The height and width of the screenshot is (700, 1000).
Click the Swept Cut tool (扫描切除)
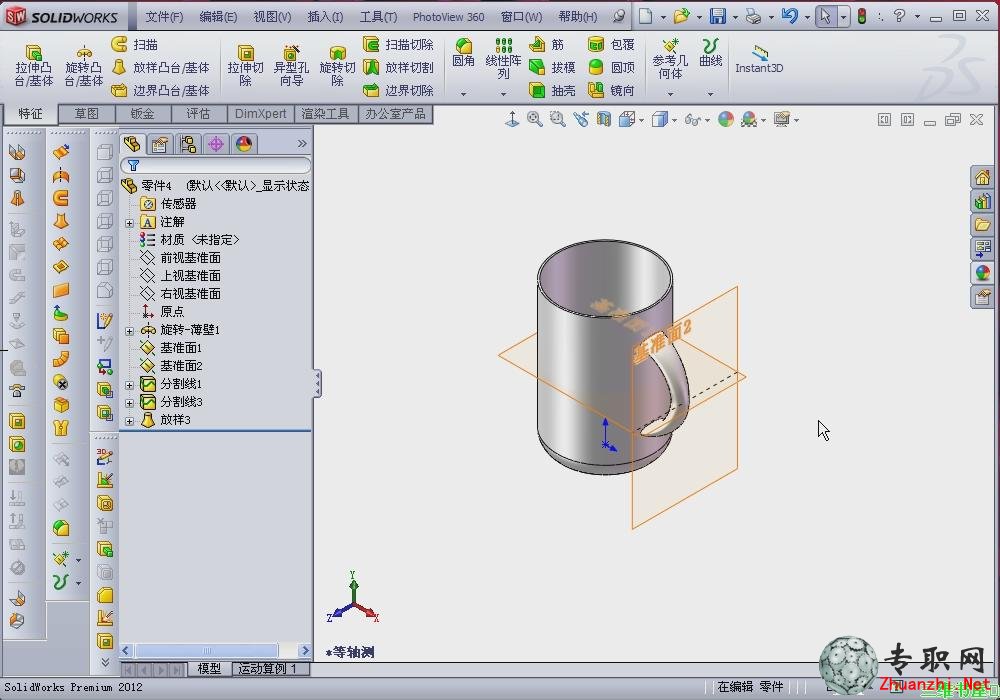click(399, 45)
